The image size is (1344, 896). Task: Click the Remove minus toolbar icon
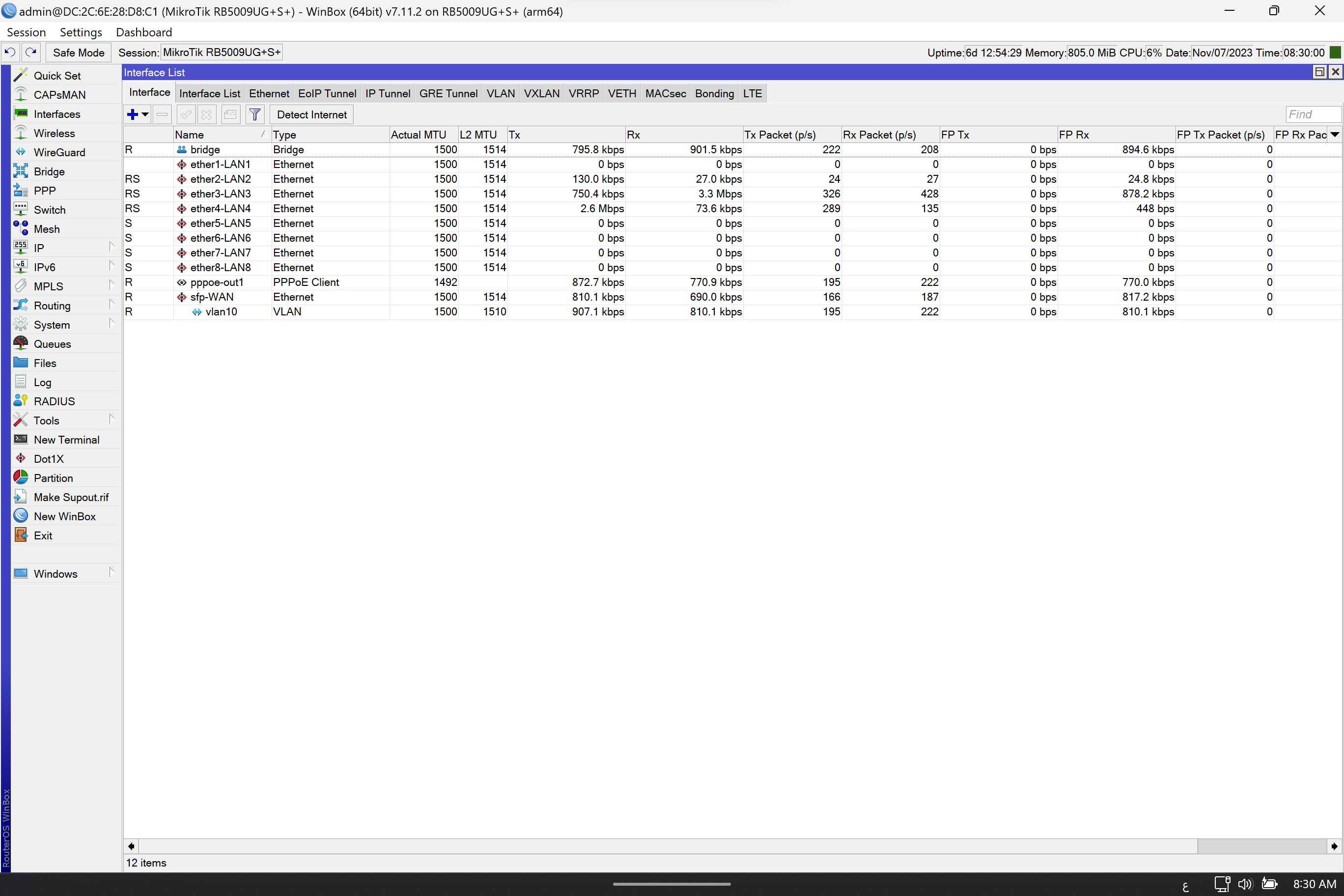(162, 114)
